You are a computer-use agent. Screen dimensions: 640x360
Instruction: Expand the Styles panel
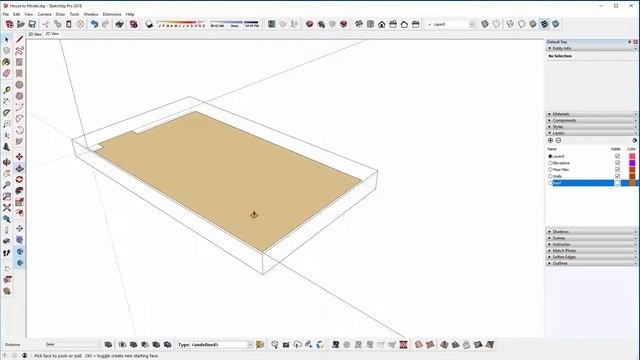click(x=591, y=127)
